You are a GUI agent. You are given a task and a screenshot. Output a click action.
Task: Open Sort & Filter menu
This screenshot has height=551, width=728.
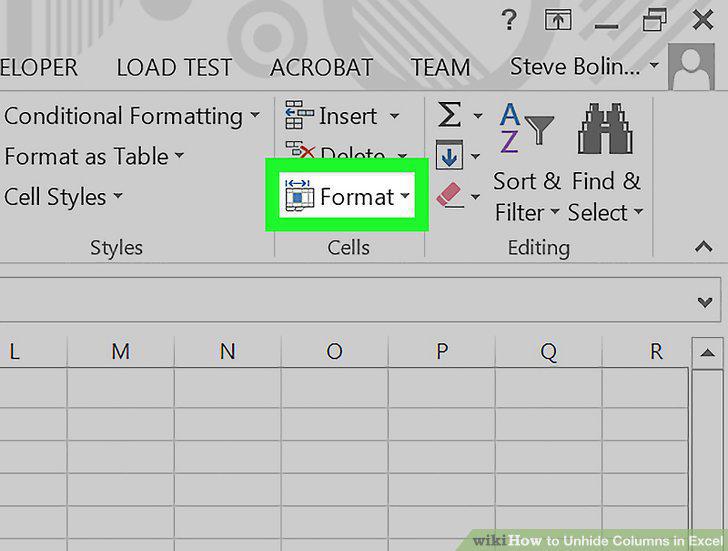(x=526, y=162)
